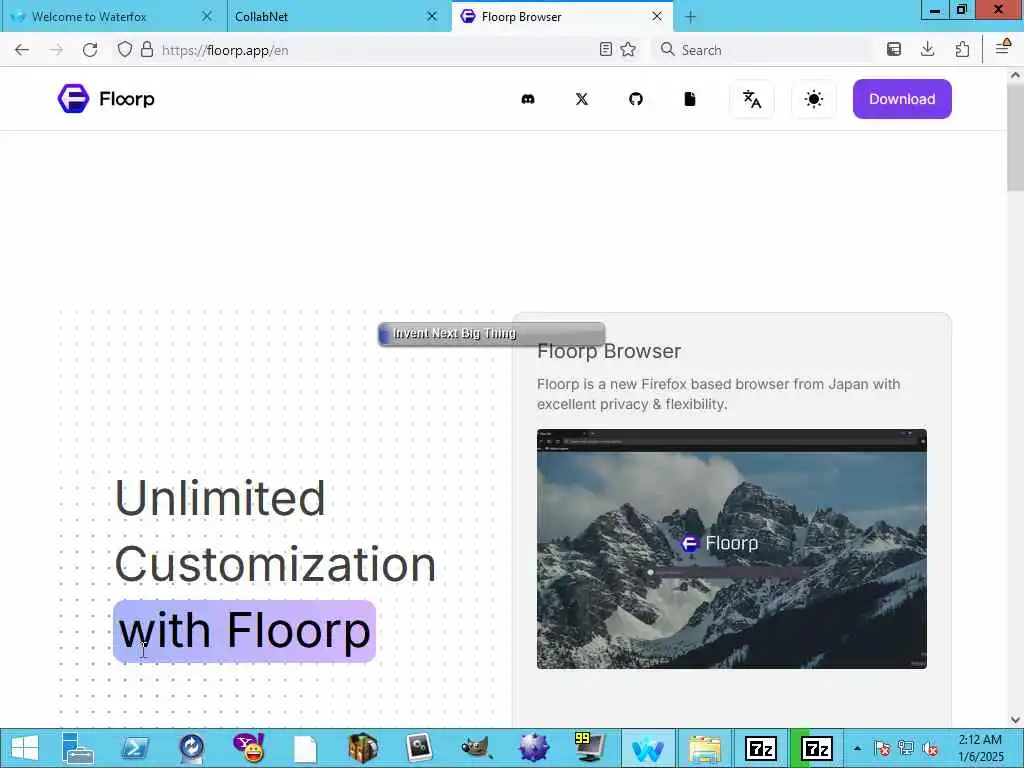Click scrollbar down arrow

1015,720
